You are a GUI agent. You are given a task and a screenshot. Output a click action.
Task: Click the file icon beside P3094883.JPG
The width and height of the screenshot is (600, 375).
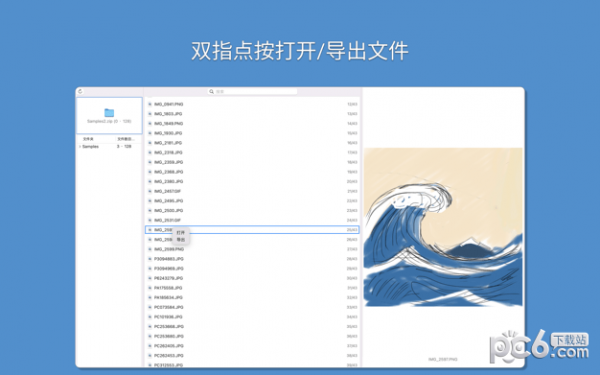(150, 259)
